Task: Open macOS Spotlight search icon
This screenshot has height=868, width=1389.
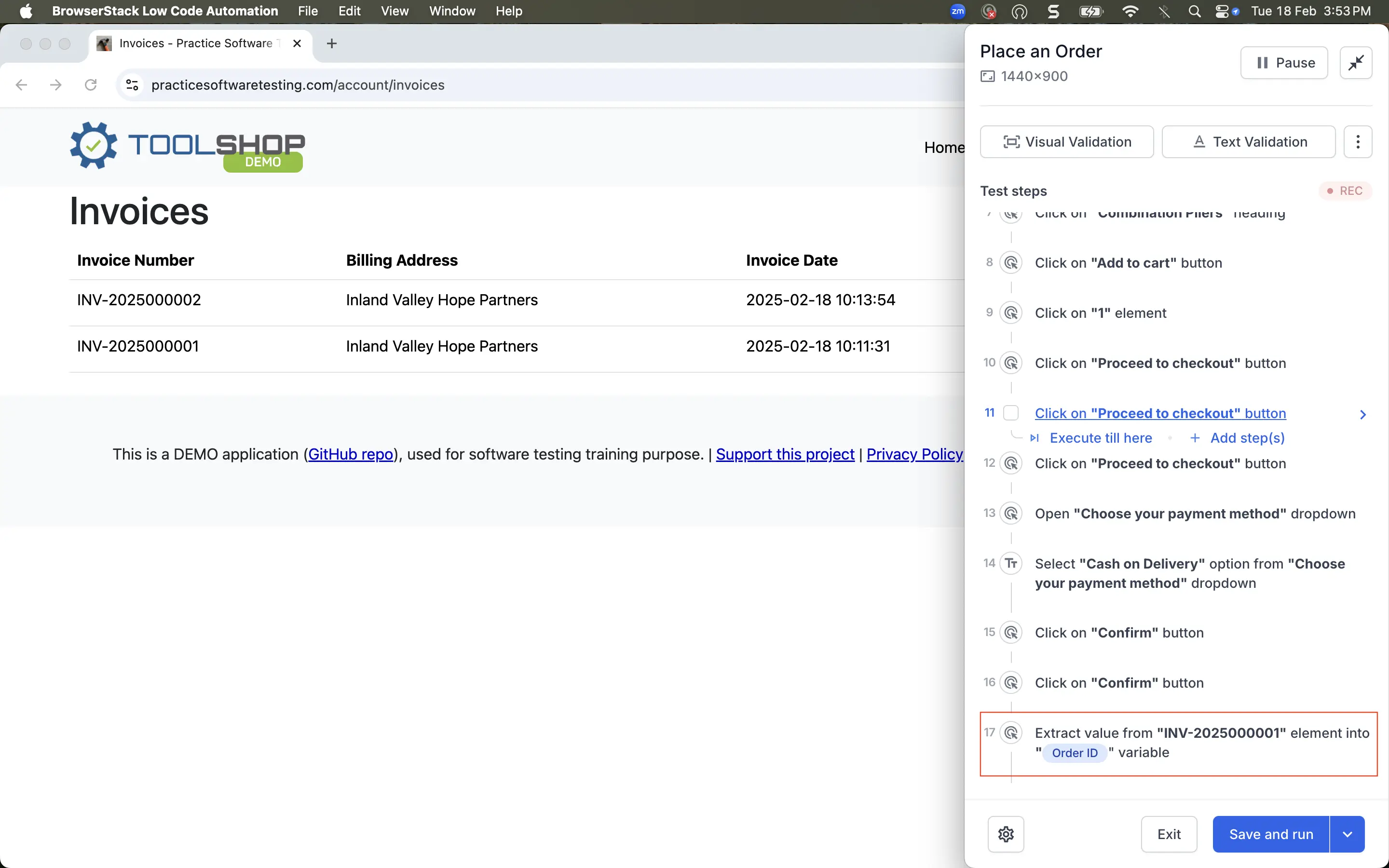Action: click(x=1194, y=12)
